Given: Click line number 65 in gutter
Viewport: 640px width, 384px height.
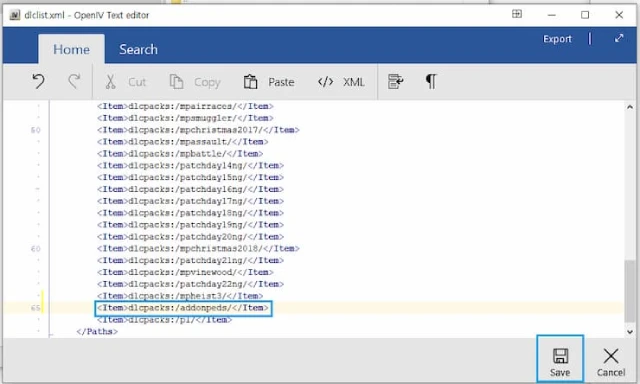Looking at the screenshot, I should (x=36, y=308).
